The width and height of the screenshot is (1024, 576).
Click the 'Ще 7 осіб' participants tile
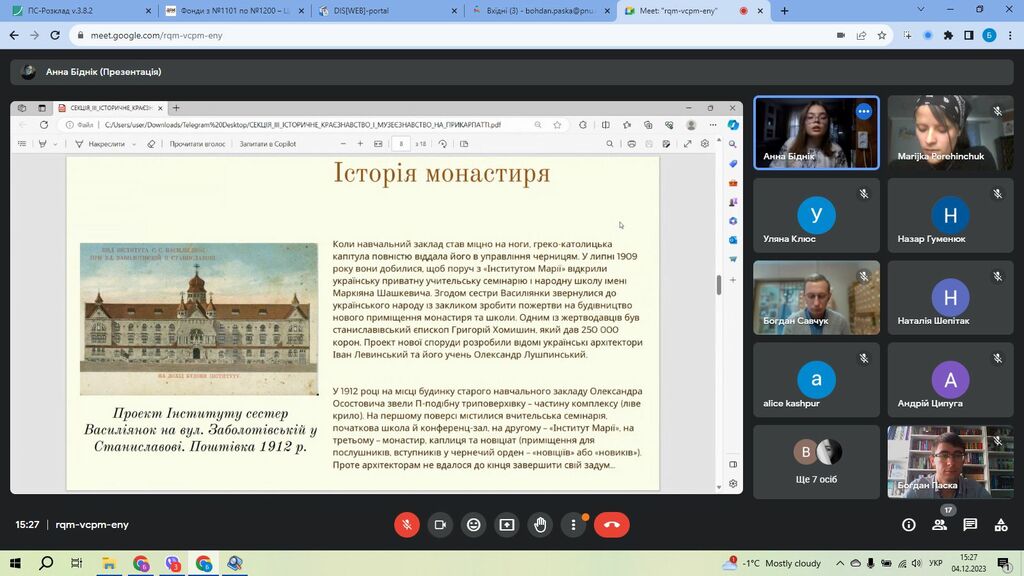point(816,461)
